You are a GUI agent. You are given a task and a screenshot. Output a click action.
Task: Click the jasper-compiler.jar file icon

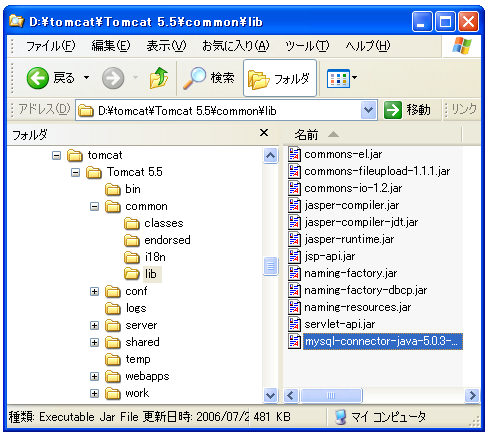click(x=294, y=205)
